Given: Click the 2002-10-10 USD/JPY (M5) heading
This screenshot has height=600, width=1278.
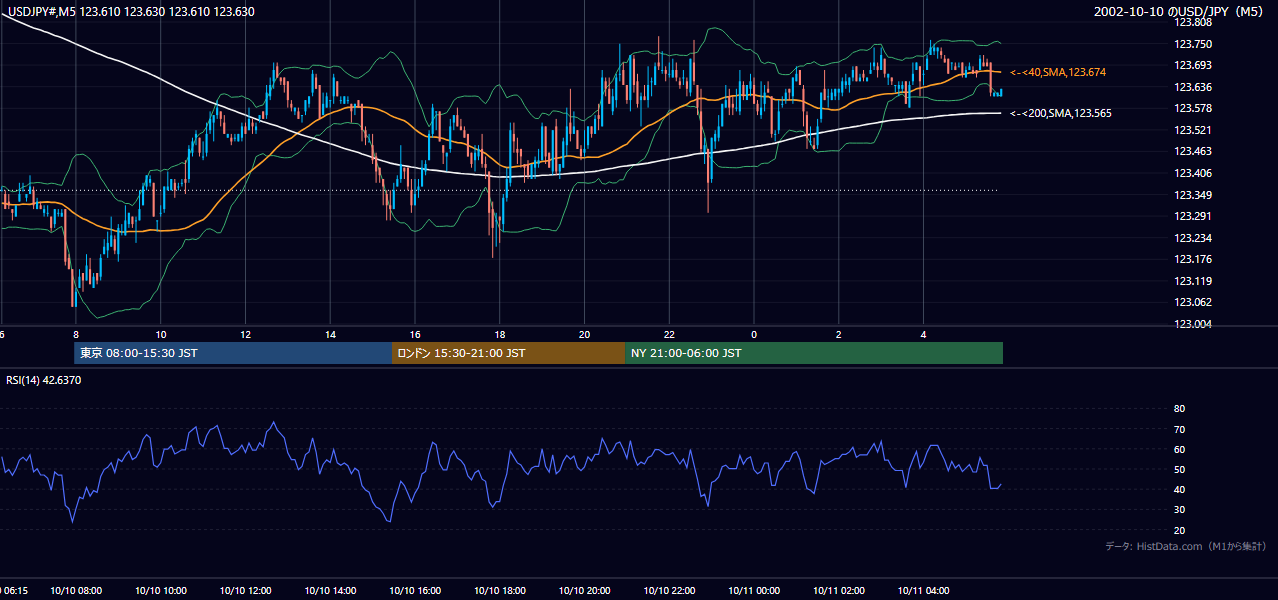Looking at the screenshot, I should 1180,11.
